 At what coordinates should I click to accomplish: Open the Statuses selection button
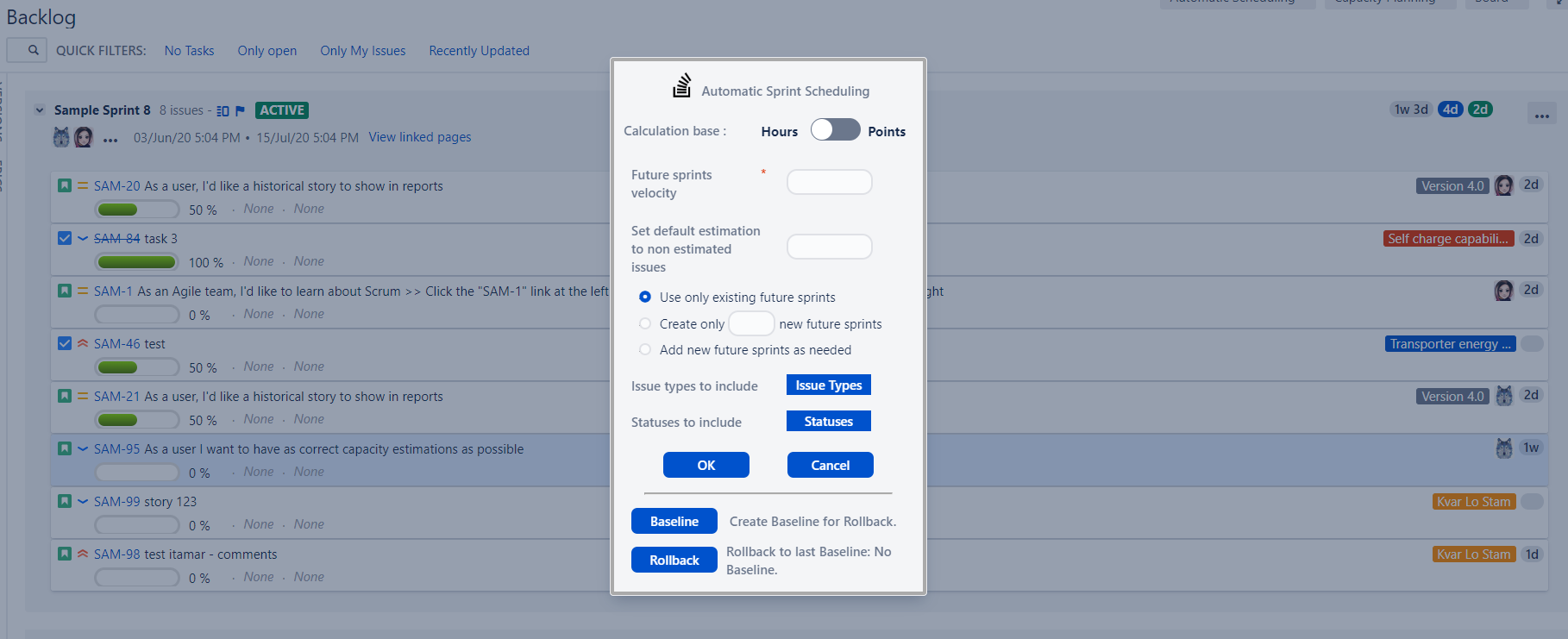[829, 421]
